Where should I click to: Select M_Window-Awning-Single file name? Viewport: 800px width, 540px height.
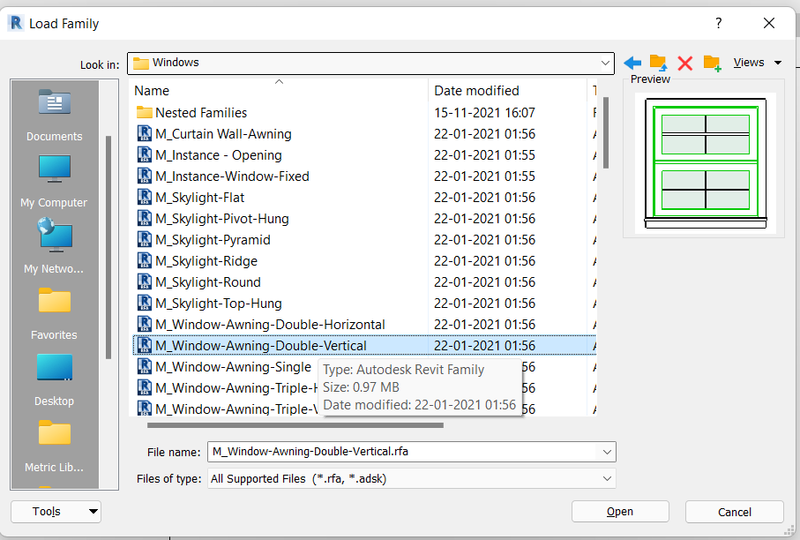tap(233, 366)
